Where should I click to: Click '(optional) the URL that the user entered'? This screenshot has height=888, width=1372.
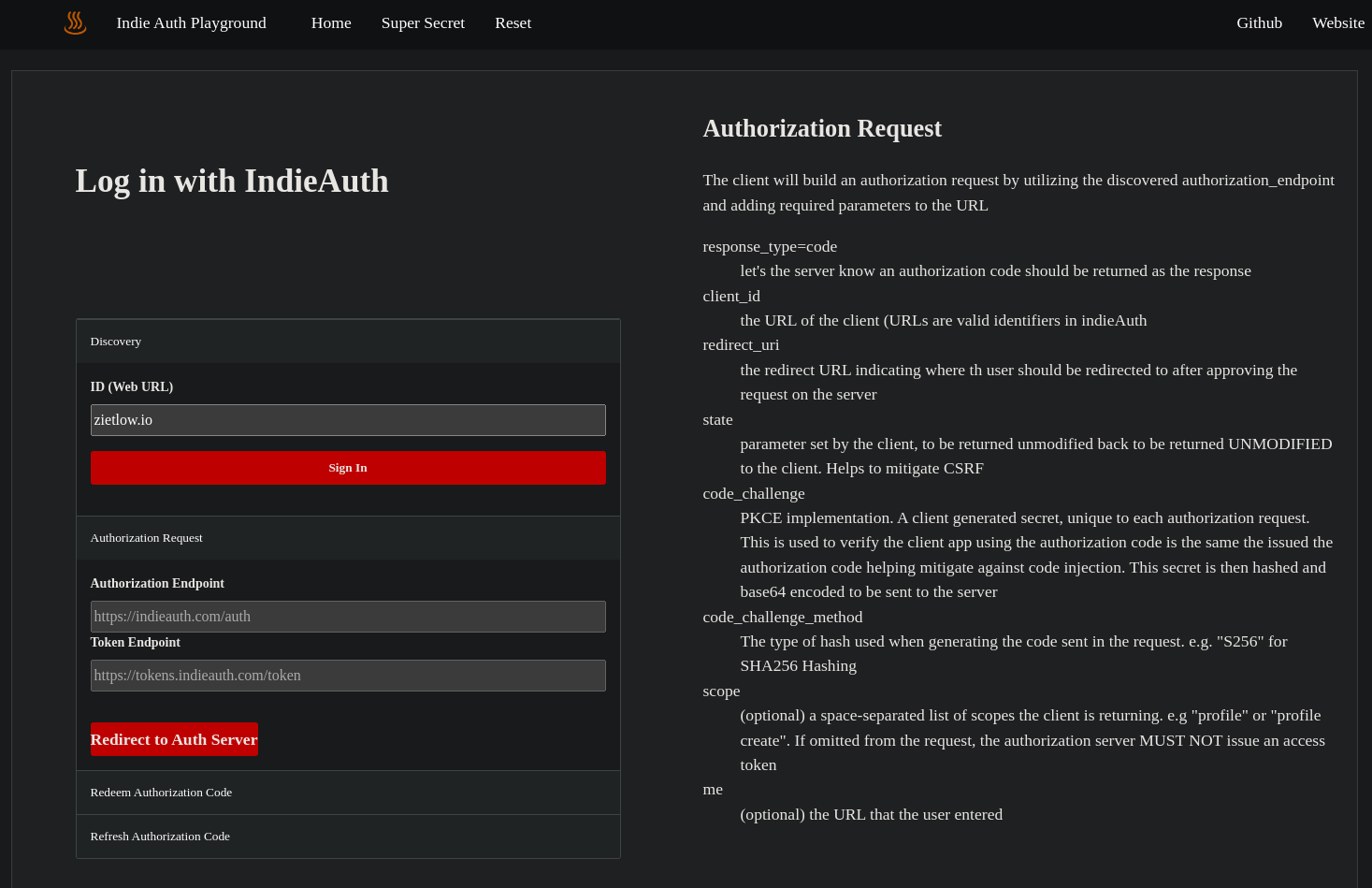(871, 814)
